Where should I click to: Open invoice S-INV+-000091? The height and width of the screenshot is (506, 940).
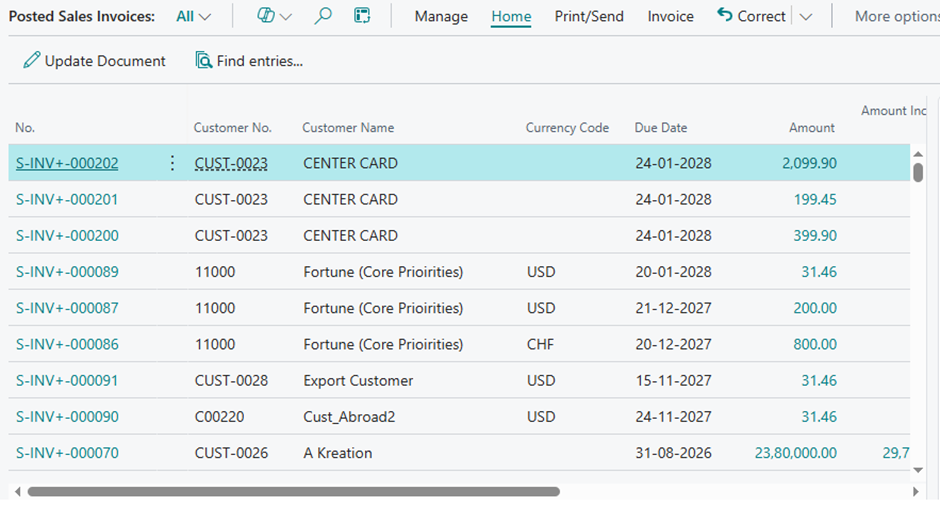[67, 381]
